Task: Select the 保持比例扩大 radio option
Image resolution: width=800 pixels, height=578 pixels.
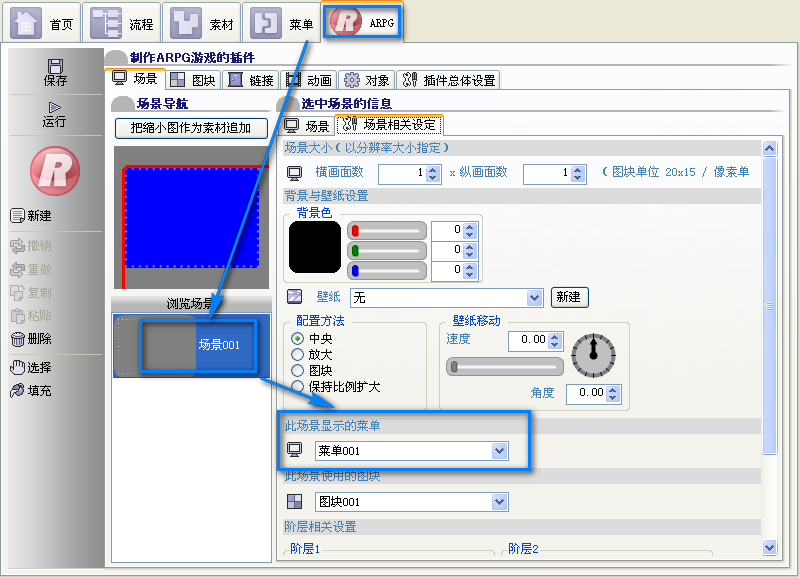Action: [297, 387]
